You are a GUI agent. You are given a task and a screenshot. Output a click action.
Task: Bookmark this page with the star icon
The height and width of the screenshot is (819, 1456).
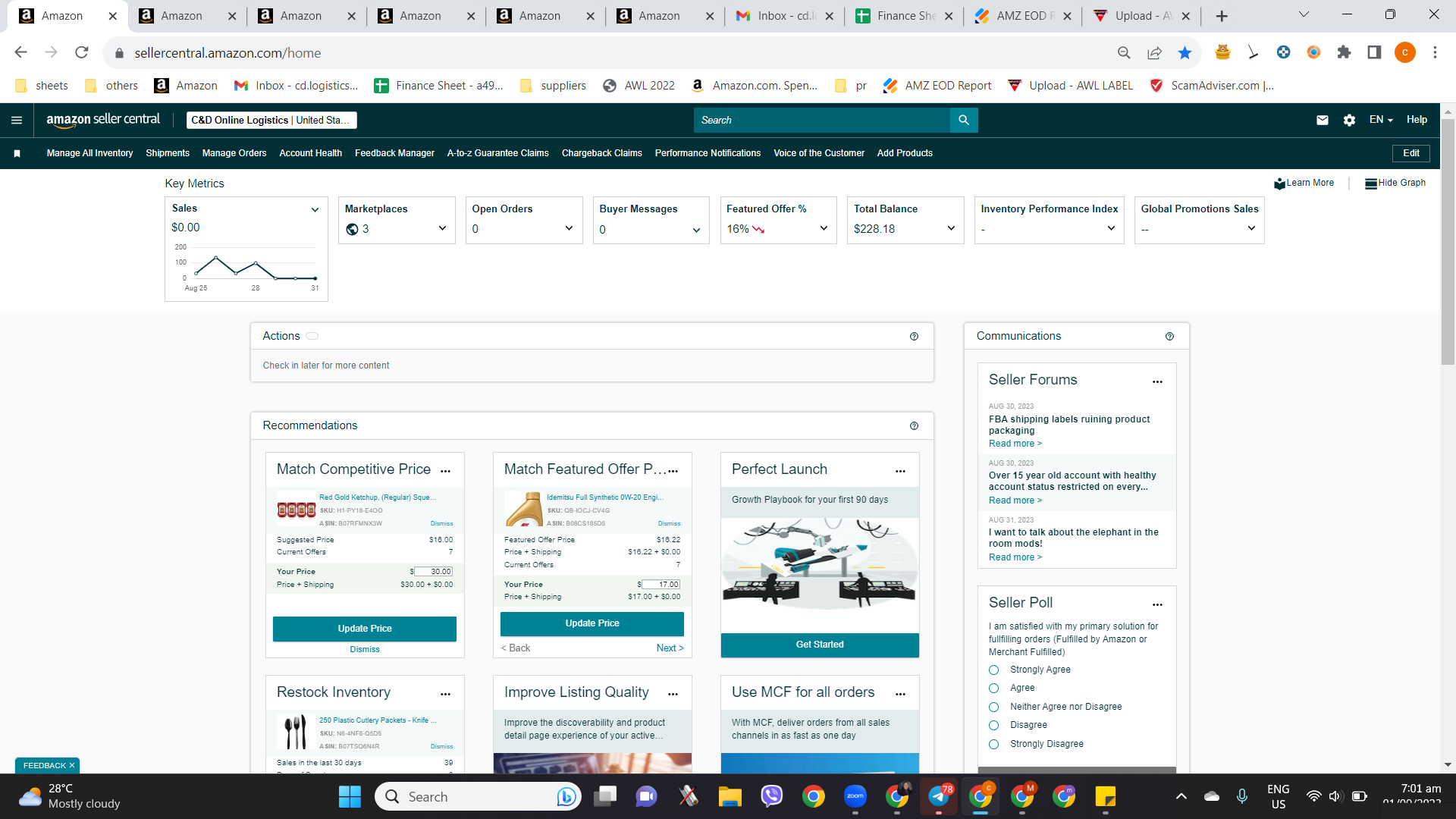[x=1185, y=52]
